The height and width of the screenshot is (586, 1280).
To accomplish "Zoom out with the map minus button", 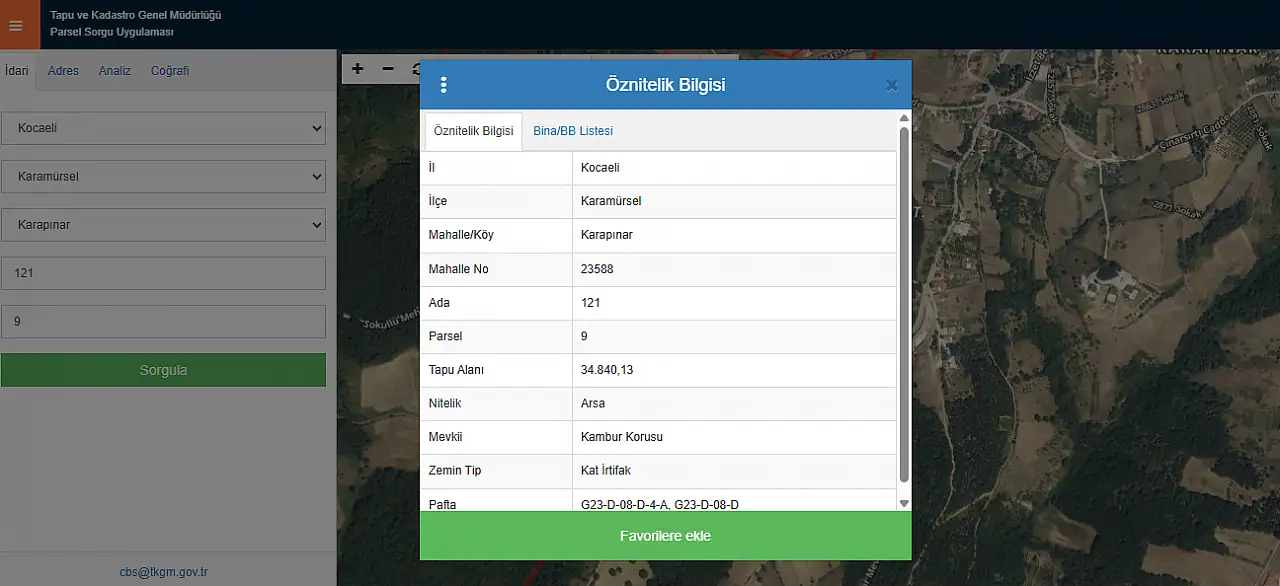I will tap(388, 69).
